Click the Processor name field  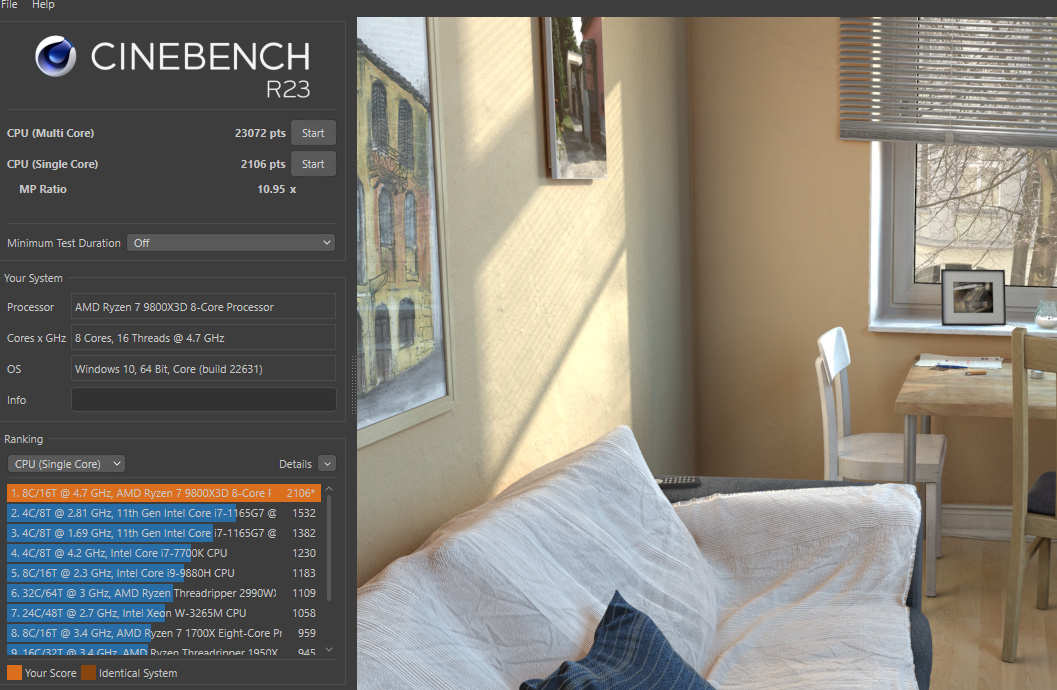tap(203, 307)
